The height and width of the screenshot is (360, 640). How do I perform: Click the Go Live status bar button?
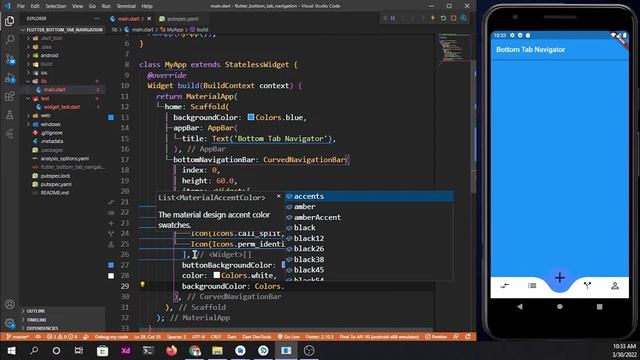289,337
